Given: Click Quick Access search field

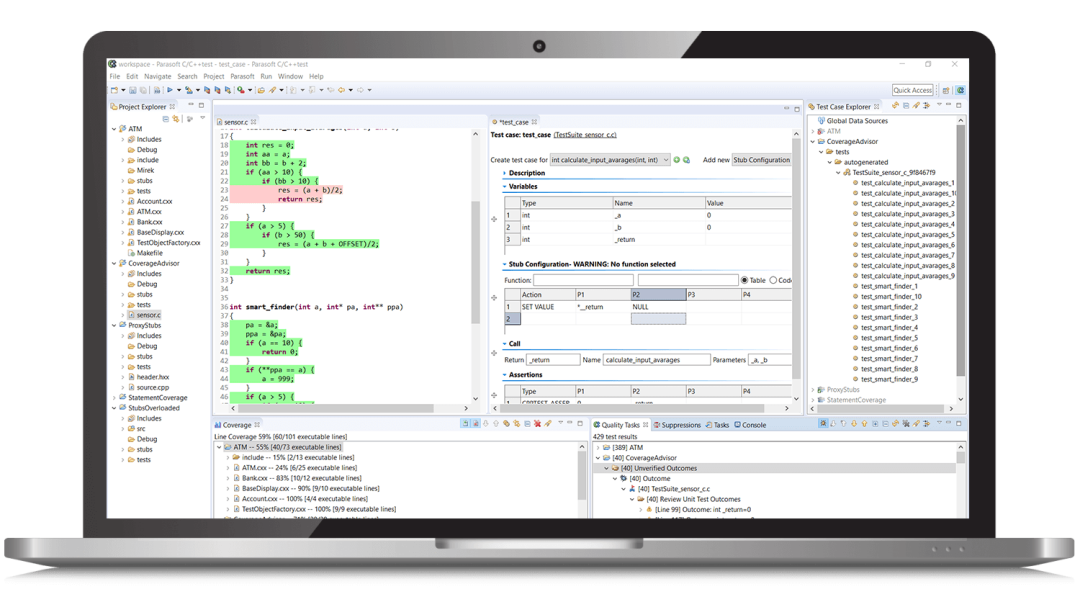Looking at the screenshot, I should pos(912,90).
